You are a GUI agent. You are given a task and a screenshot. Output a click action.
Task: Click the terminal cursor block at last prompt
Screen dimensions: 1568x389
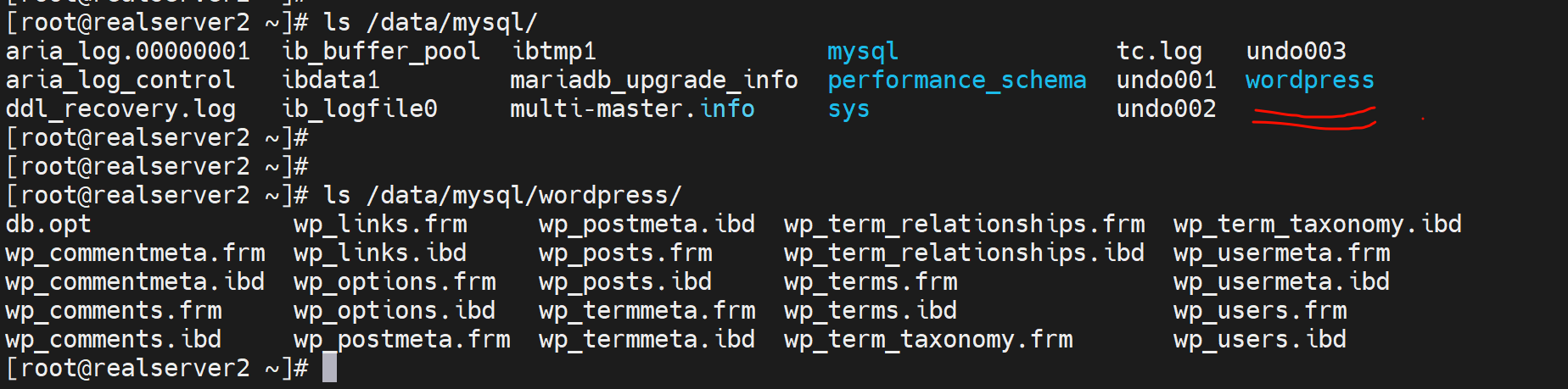pos(329,368)
